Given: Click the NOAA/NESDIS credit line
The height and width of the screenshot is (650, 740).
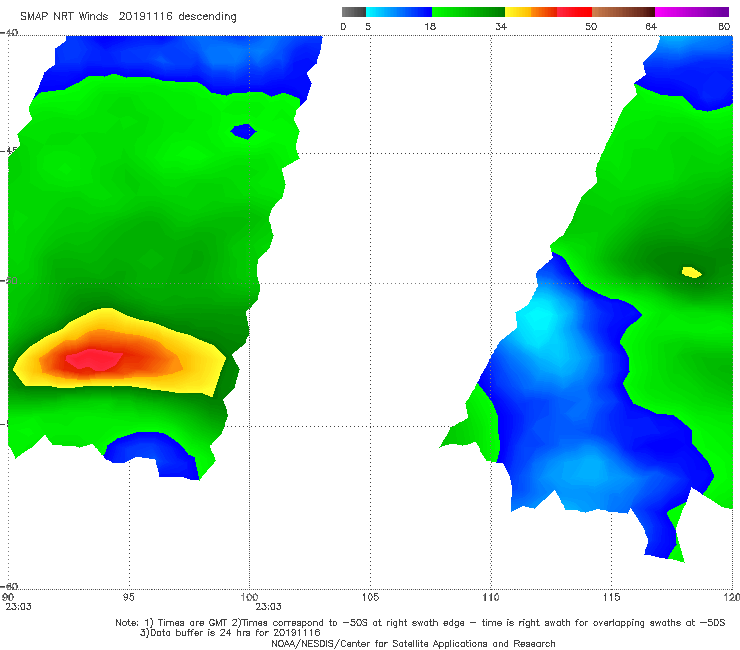Looking at the screenshot, I should coord(413,643).
